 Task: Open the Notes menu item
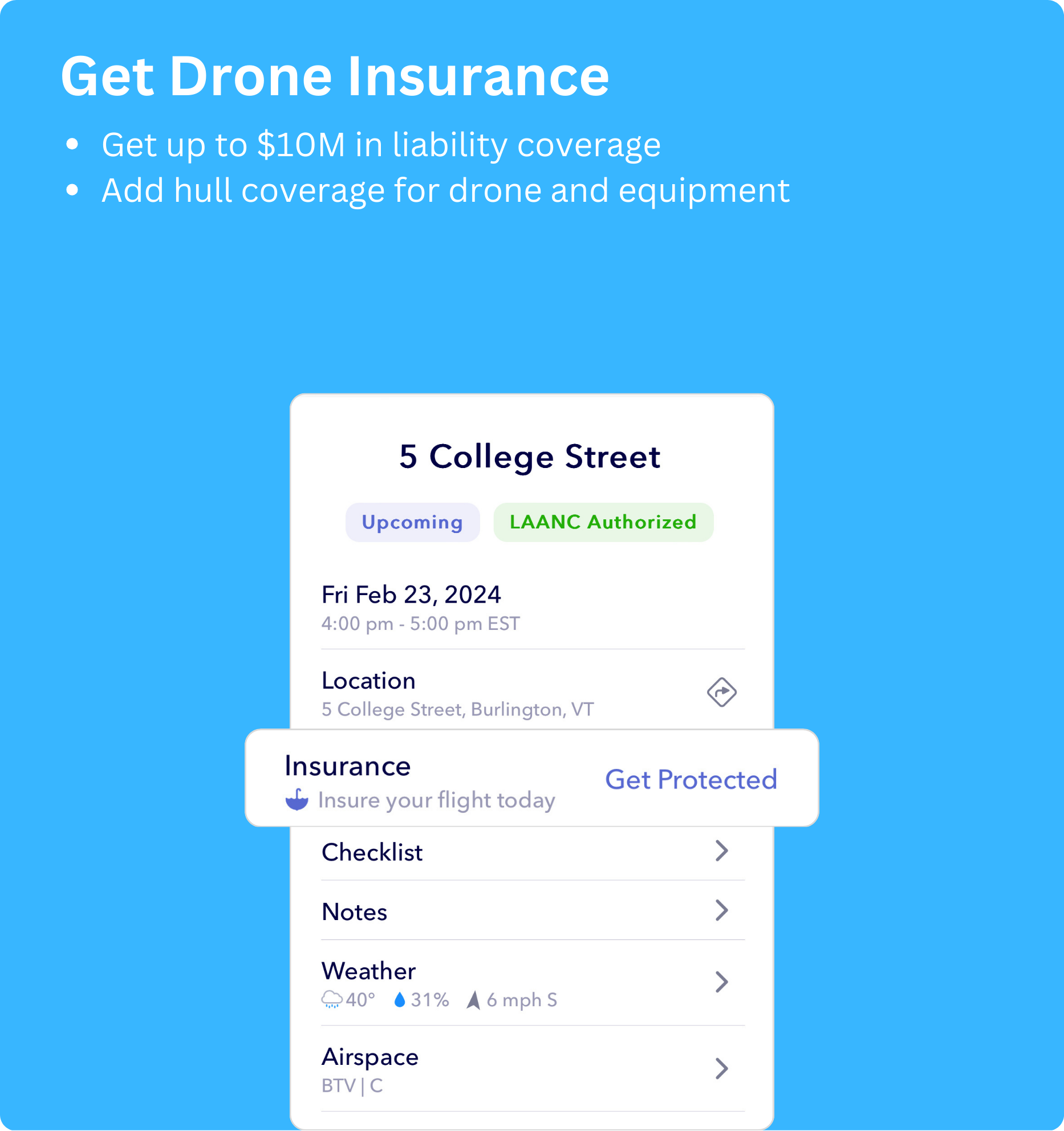coord(533,911)
